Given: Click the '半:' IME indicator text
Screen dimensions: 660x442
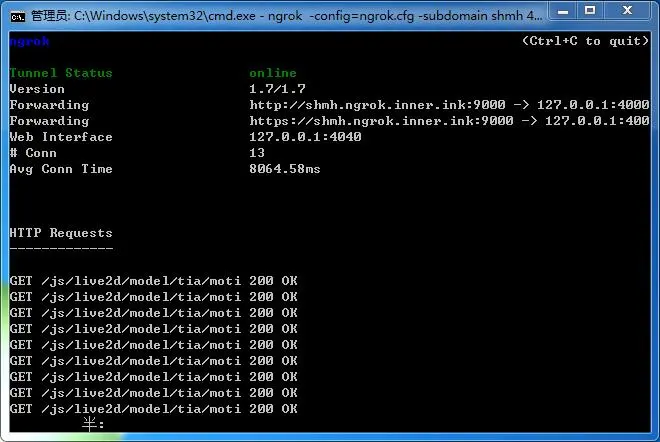Looking at the screenshot, I should tap(93, 424).
